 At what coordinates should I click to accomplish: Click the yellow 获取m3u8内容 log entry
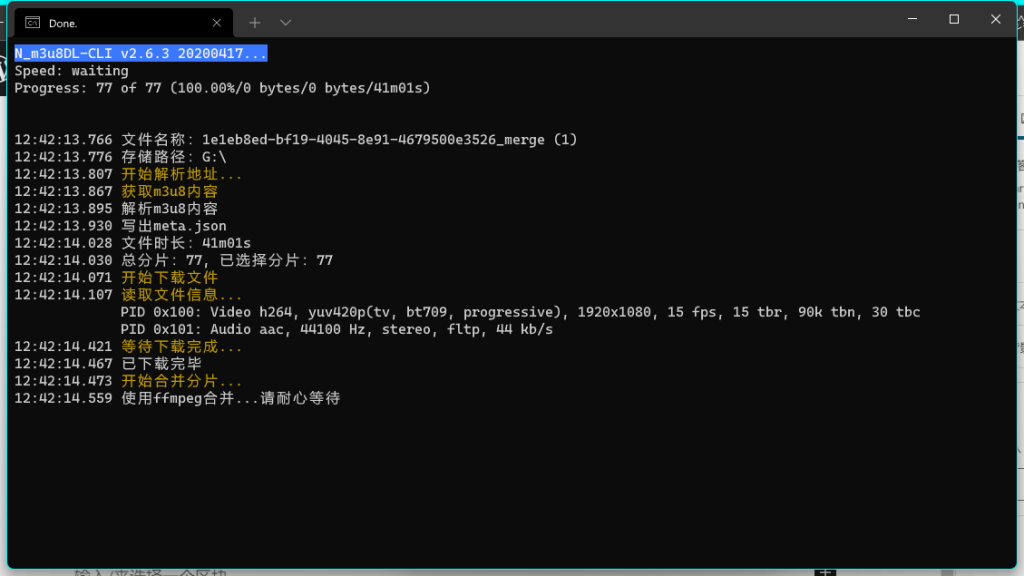(x=169, y=191)
